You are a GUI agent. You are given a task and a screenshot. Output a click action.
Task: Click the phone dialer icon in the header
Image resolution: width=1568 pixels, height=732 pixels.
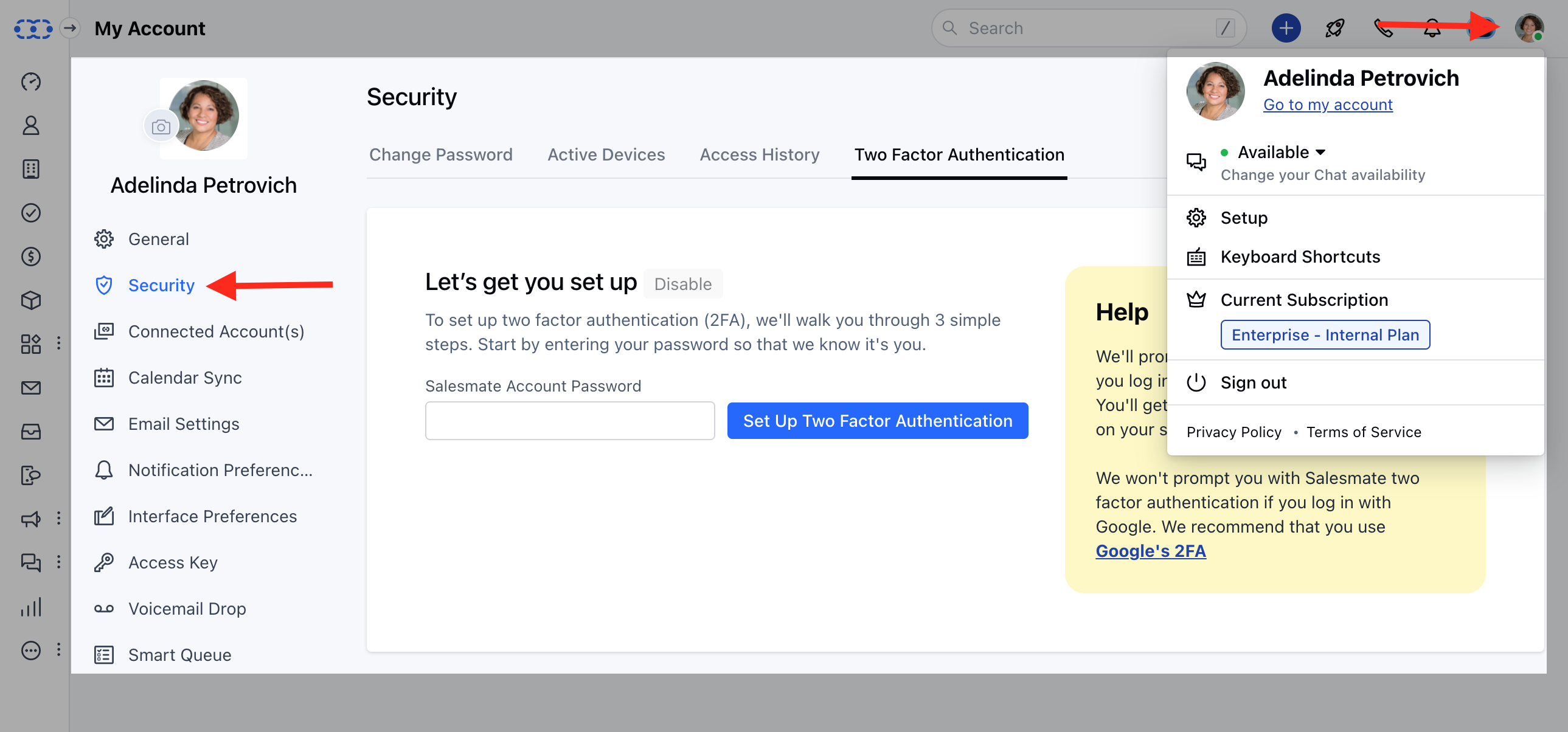[x=1383, y=28]
